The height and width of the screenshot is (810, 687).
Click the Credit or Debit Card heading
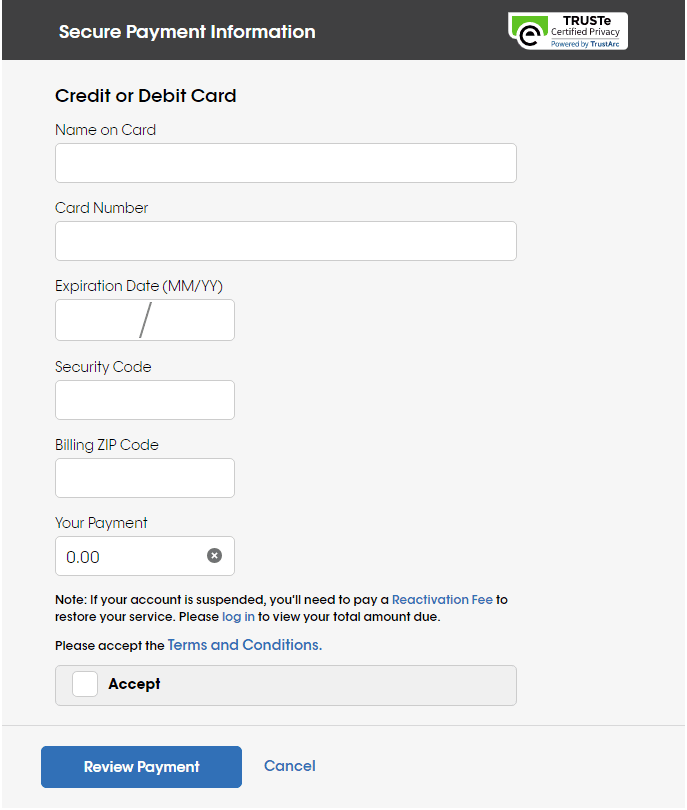[x=145, y=95]
